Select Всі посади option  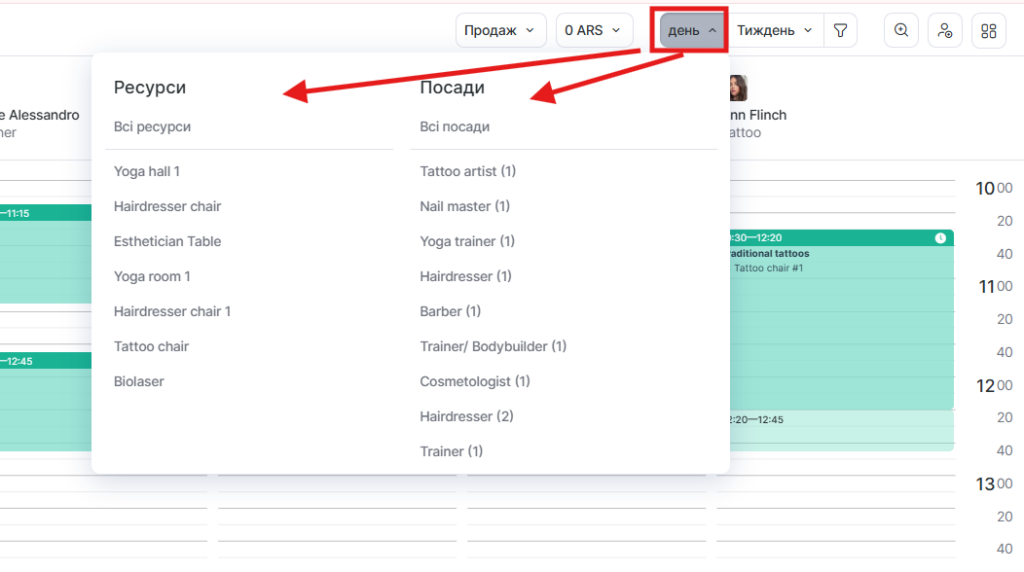click(455, 127)
